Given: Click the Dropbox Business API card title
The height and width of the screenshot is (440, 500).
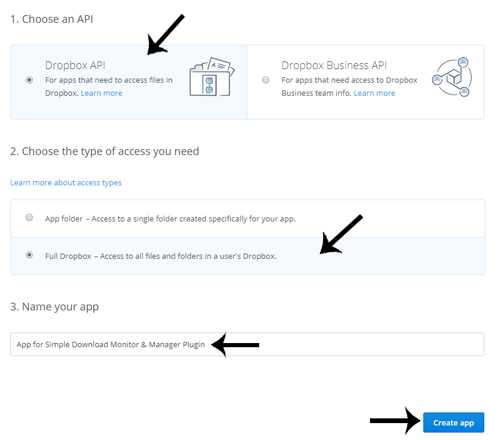Looking at the screenshot, I should (x=334, y=65).
